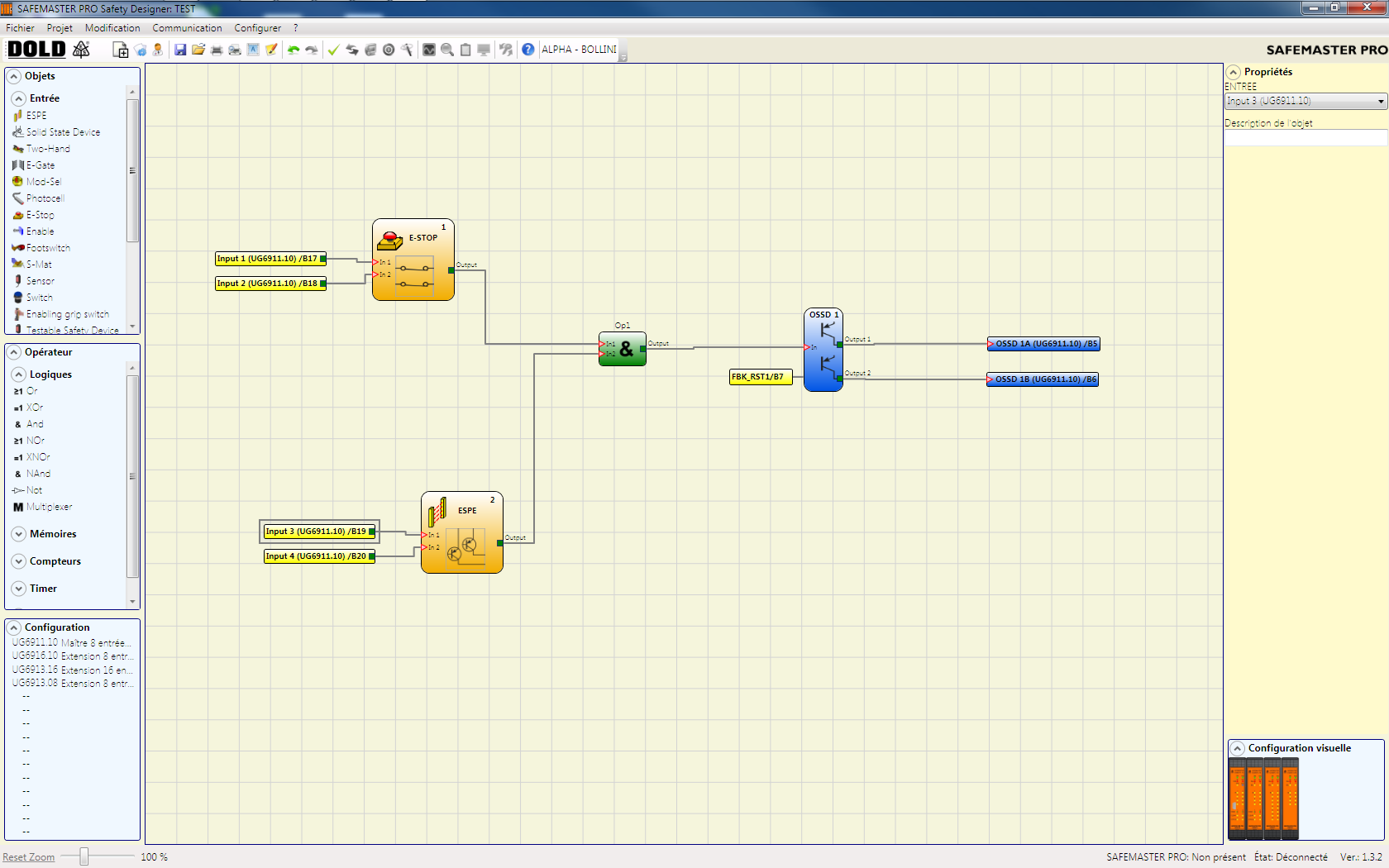The height and width of the screenshot is (868, 1389).
Task: Click the FBK_RST1/B7 feedback label
Action: coord(761,377)
